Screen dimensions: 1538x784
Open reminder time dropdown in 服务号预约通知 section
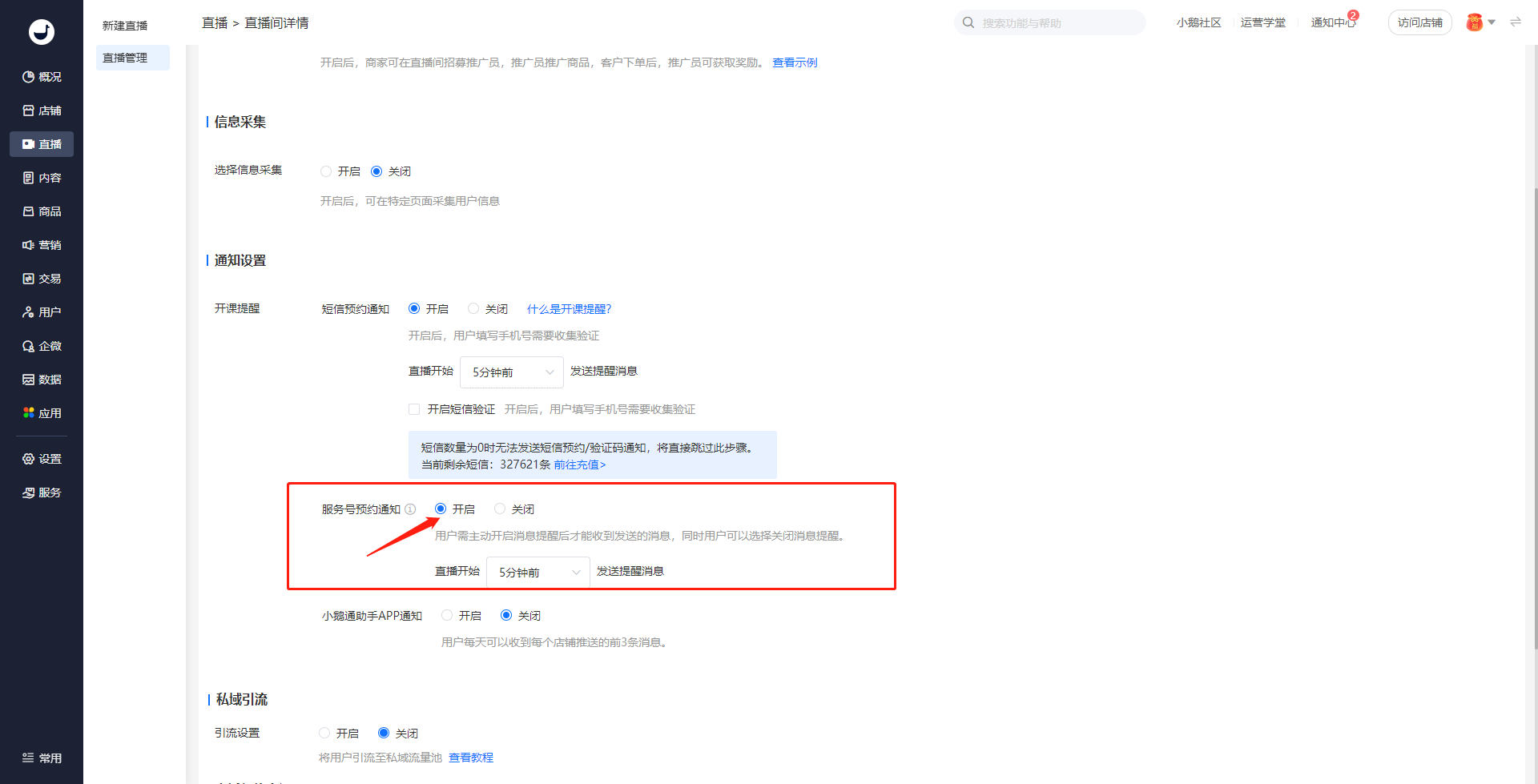coord(537,572)
